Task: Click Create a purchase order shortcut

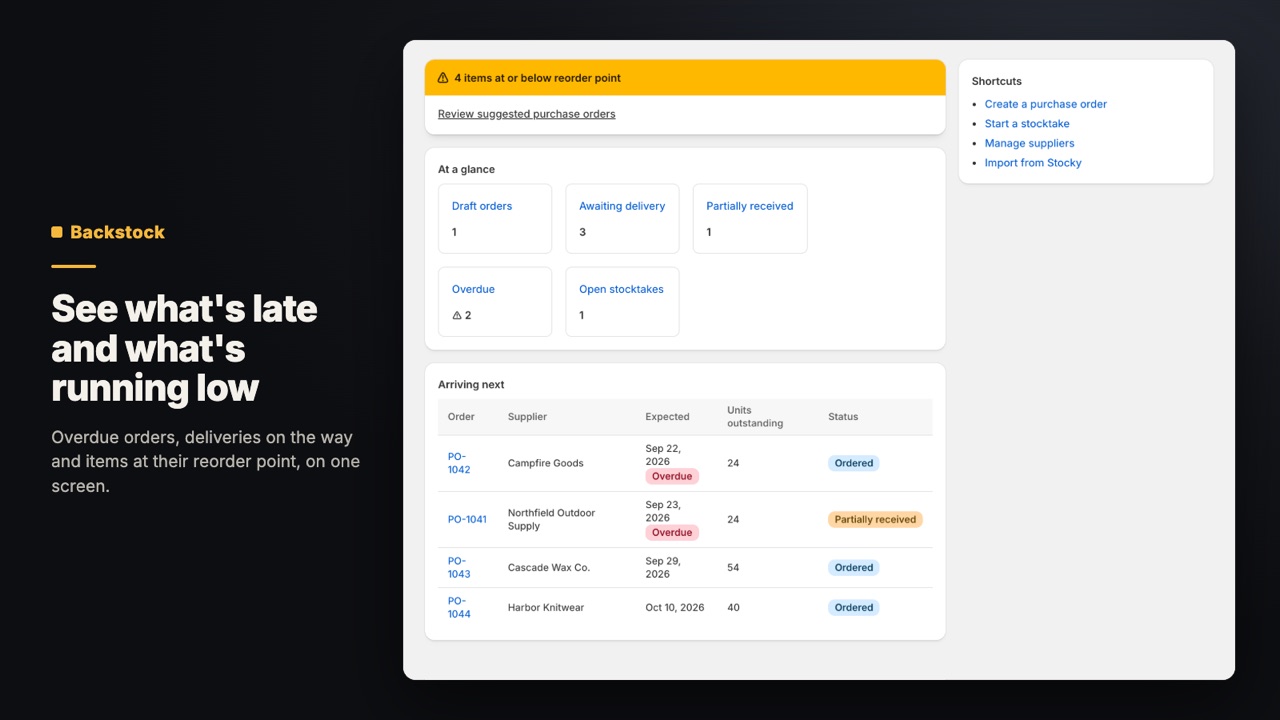Action: pyautogui.click(x=1045, y=104)
